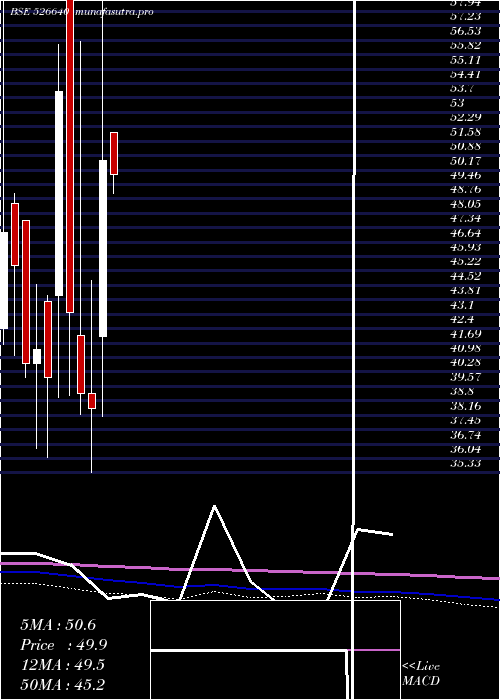Click the tiny white candle near 40.98
This screenshot has width=500, height=700.
(x=37, y=356)
